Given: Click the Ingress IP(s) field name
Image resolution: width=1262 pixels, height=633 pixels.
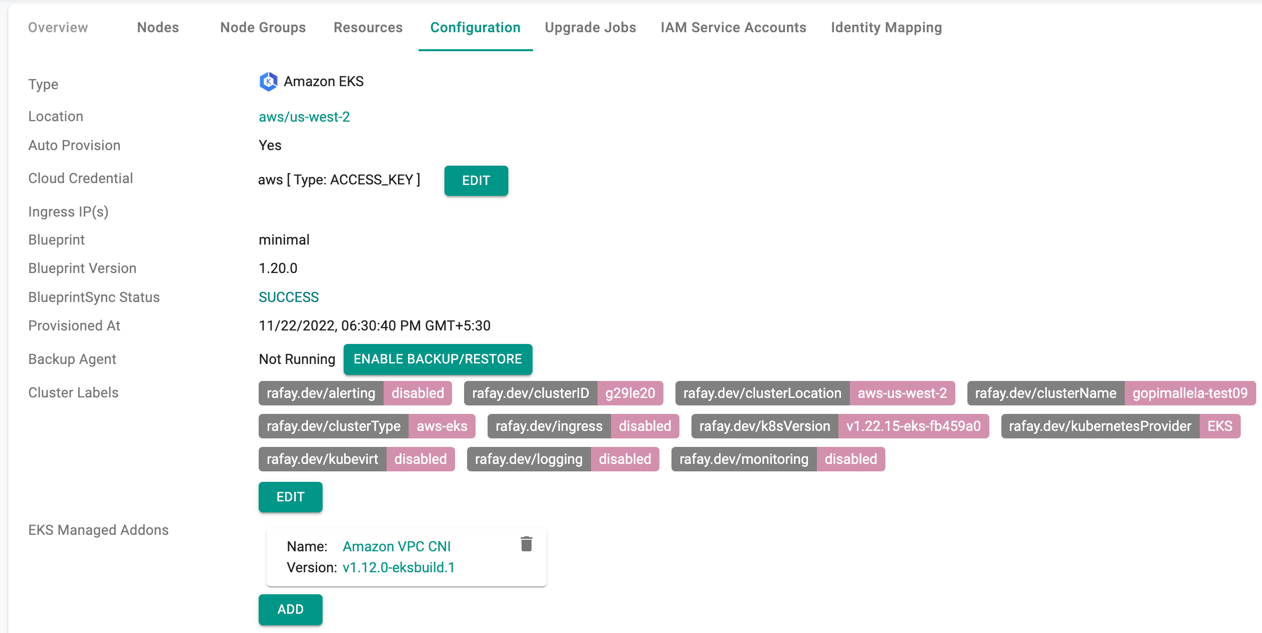Looking at the screenshot, I should coord(68,212).
